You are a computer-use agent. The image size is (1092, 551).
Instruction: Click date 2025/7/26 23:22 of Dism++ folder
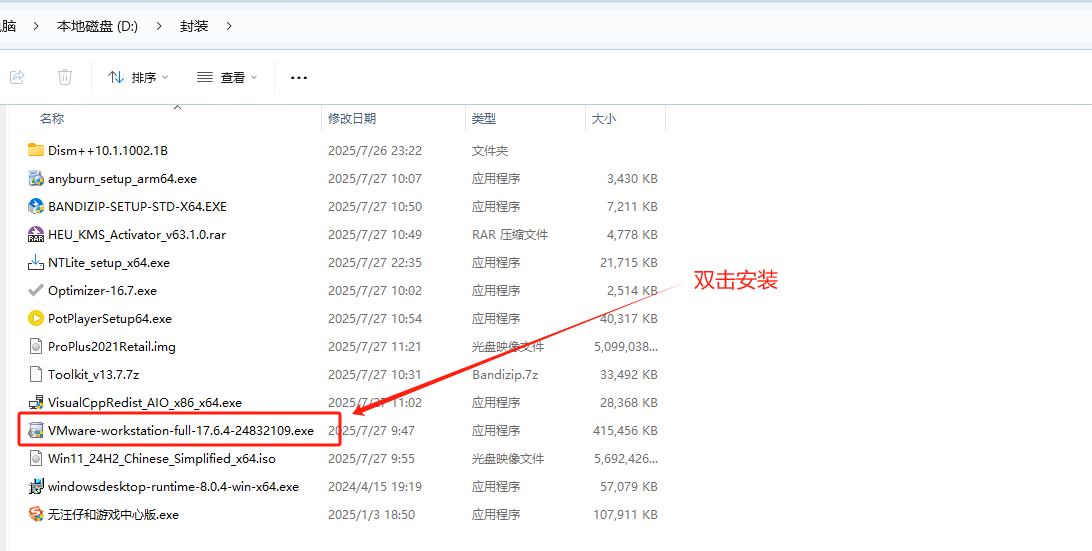[375, 150]
